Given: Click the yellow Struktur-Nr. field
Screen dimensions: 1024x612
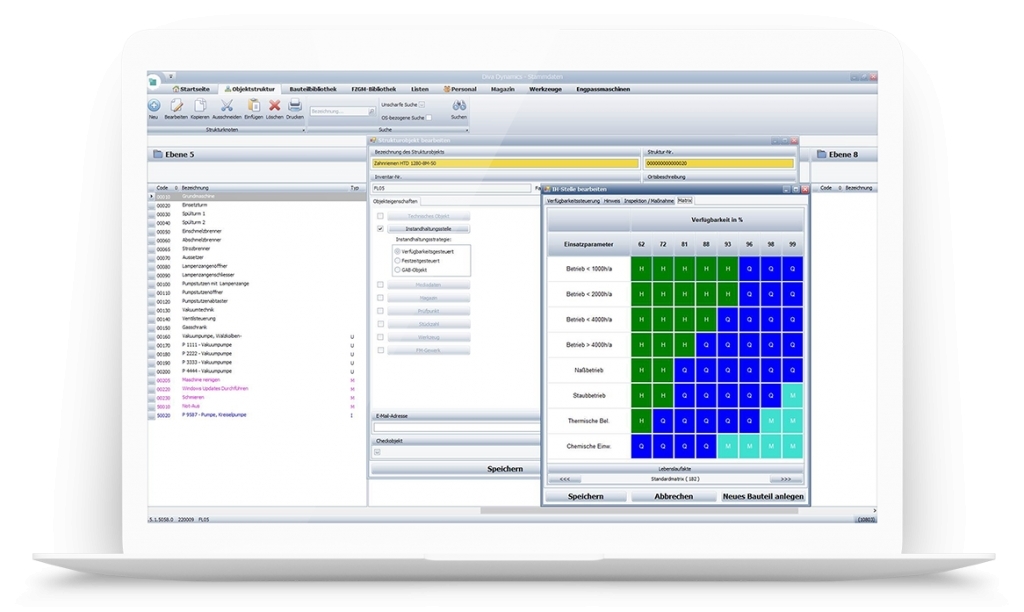Looking at the screenshot, I should [x=719, y=163].
